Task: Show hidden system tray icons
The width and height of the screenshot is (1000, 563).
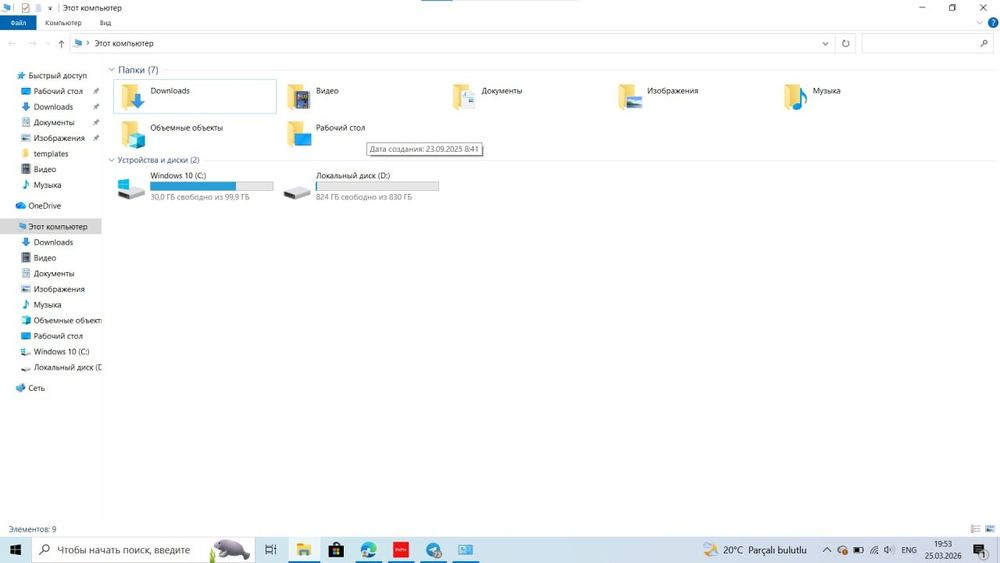Action: (827, 550)
